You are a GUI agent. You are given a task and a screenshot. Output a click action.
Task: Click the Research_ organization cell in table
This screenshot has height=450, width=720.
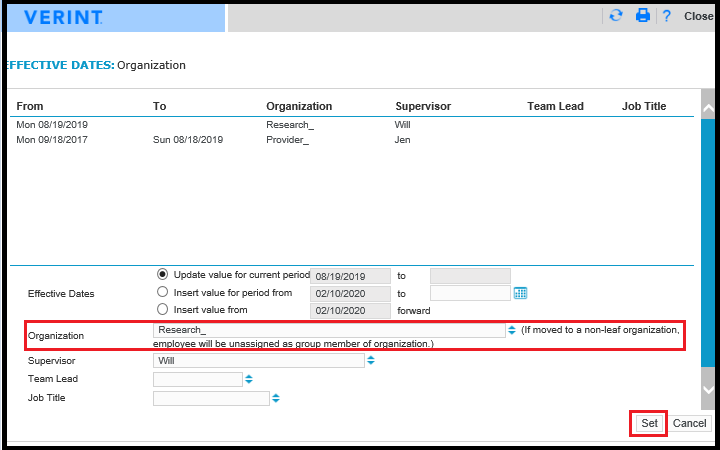[290, 125]
